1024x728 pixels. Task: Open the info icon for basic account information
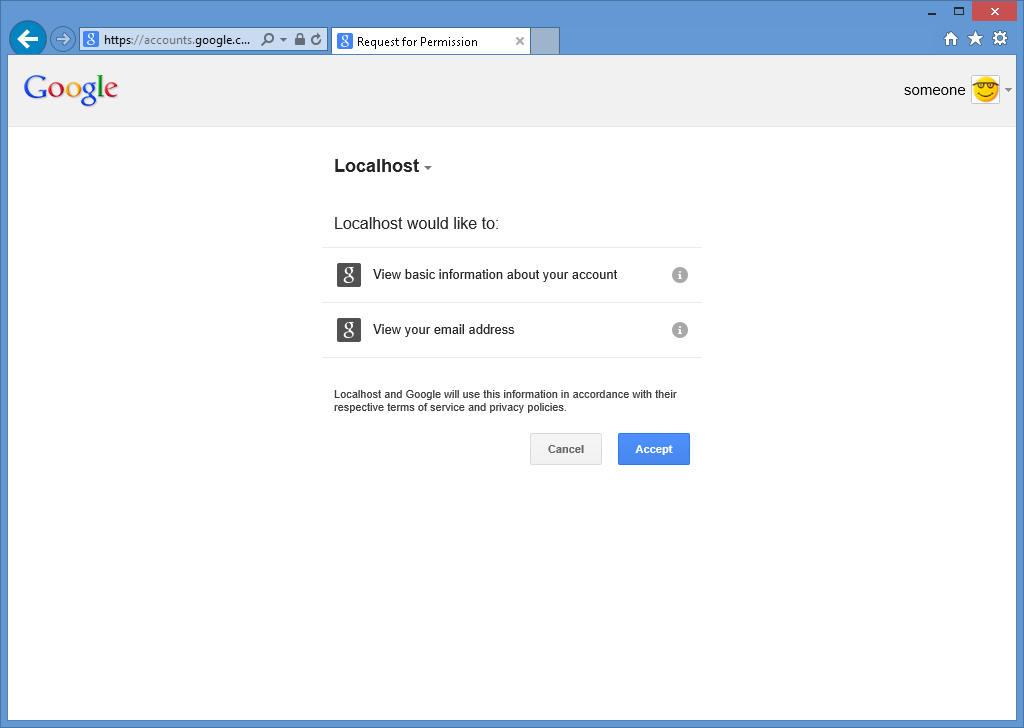pyautogui.click(x=680, y=275)
